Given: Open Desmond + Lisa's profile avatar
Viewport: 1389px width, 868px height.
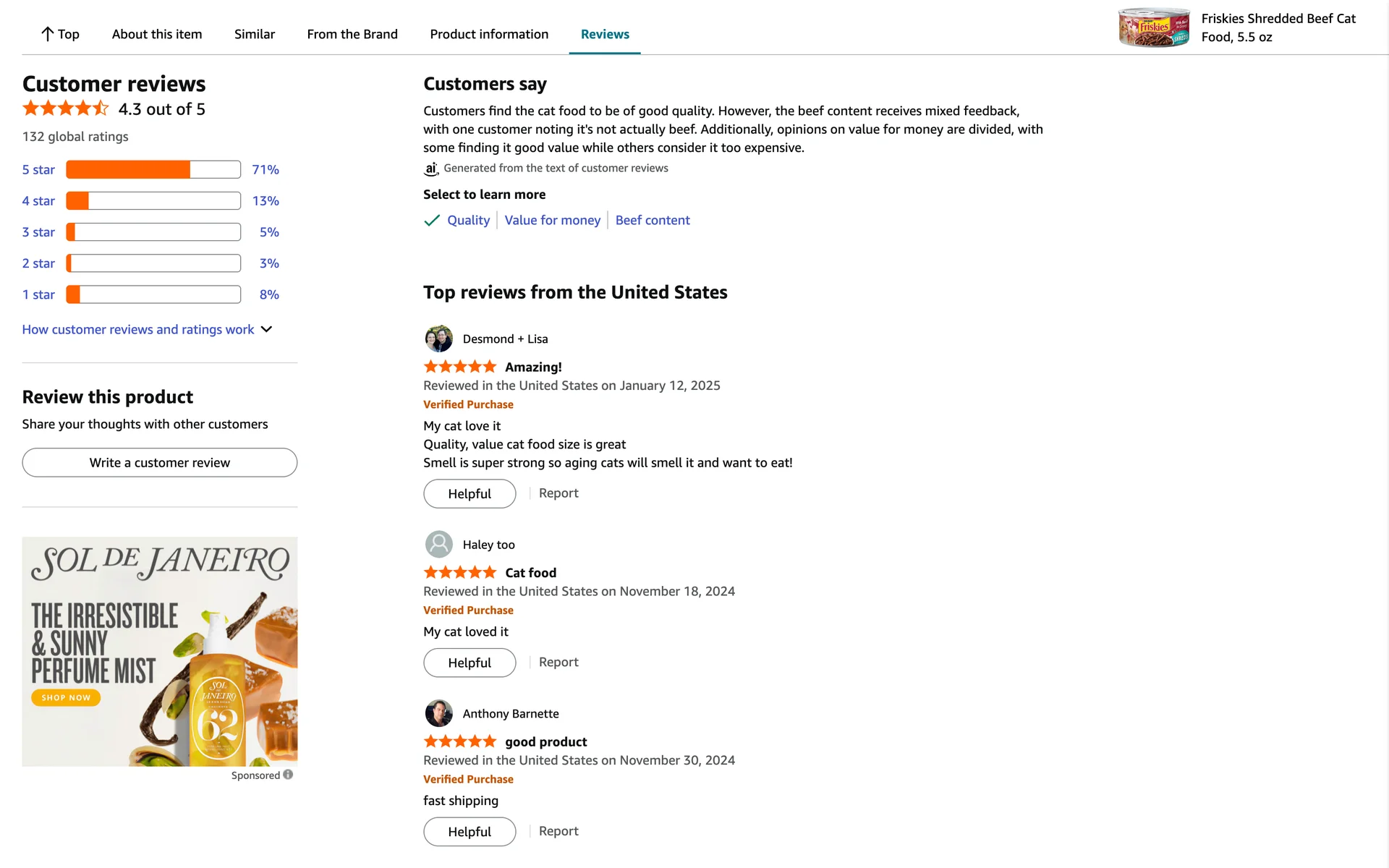Looking at the screenshot, I should pyautogui.click(x=438, y=339).
